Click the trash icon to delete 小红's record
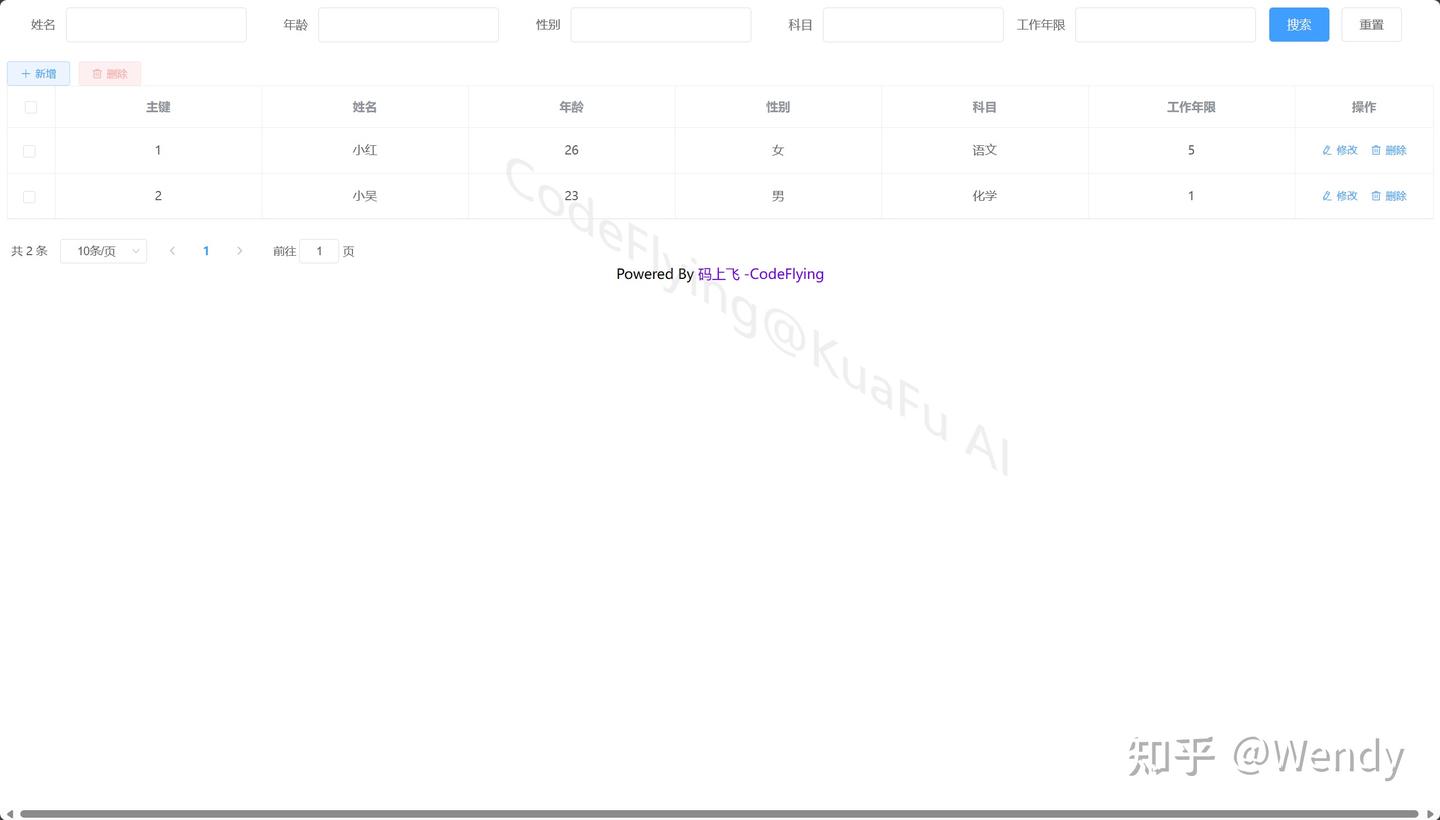This screenshot has height=820, width=1440. coord(1376,150)
